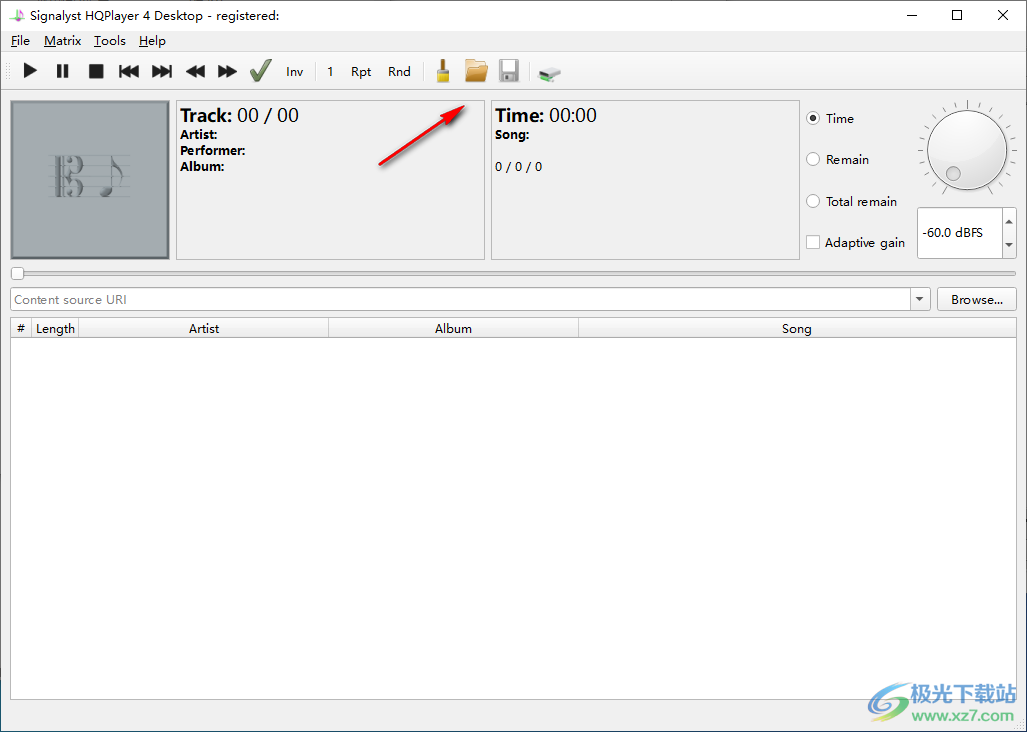
Task: Click the disc drive toolbar icon
Action: click(549, 73)
